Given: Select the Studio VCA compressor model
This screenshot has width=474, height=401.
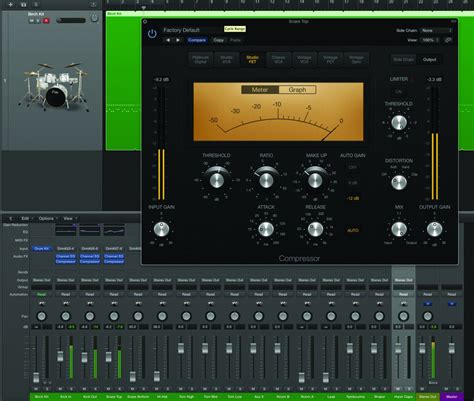Looking at the screenshot, I should [226, 59].
